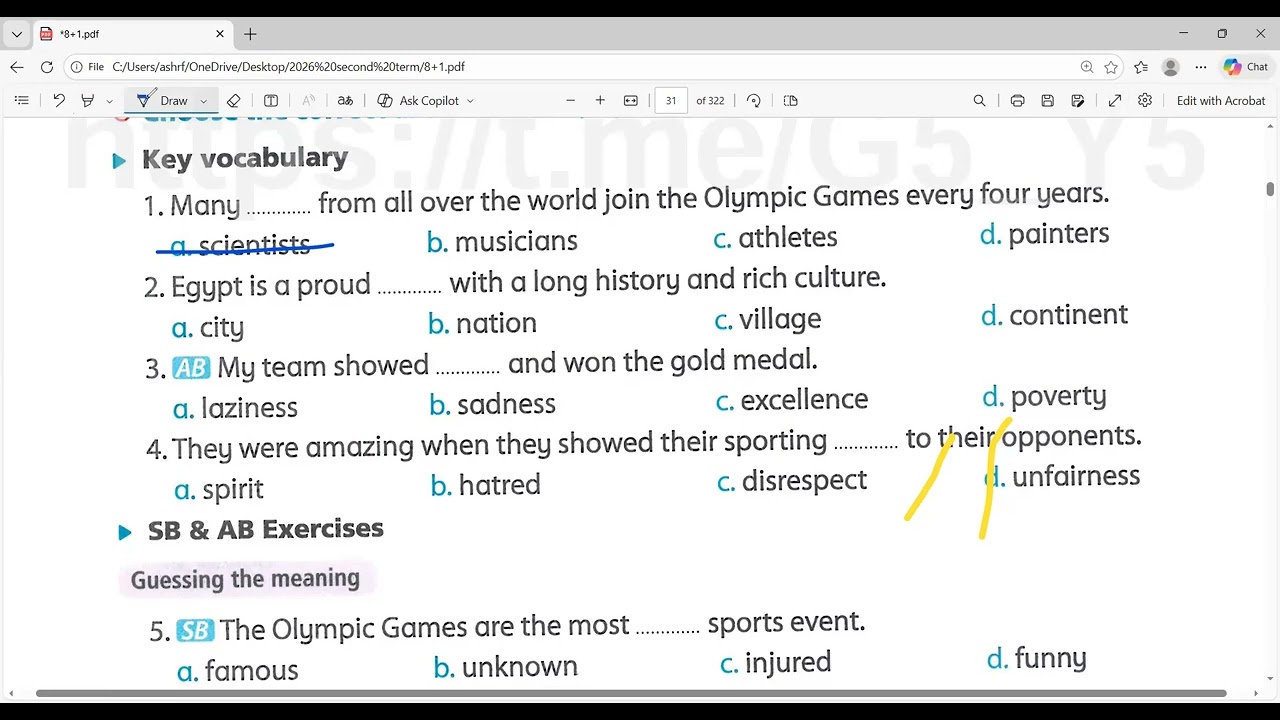Open the Copilot Chat button

click(x=1246, y=67)
